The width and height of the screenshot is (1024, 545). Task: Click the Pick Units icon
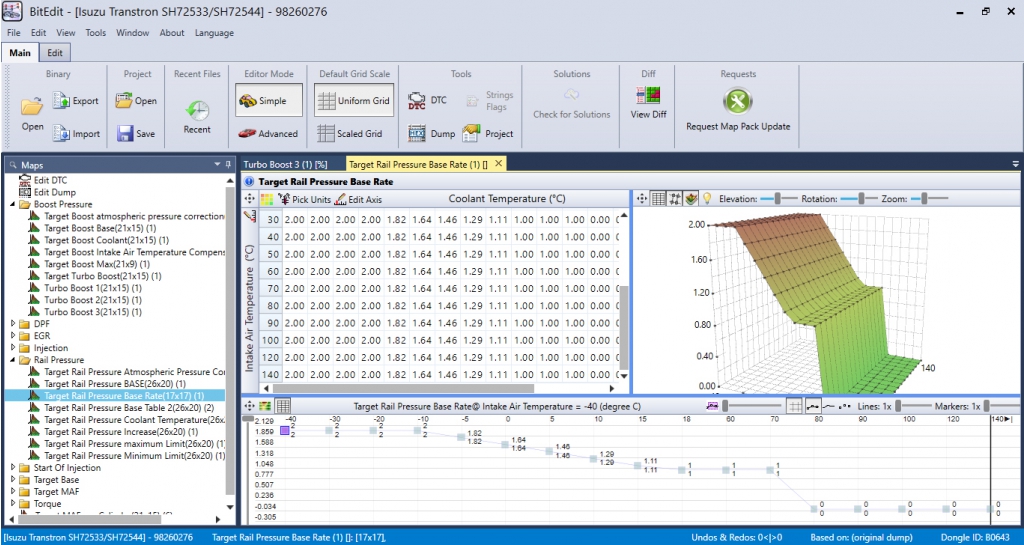click(x=284, y=199)
